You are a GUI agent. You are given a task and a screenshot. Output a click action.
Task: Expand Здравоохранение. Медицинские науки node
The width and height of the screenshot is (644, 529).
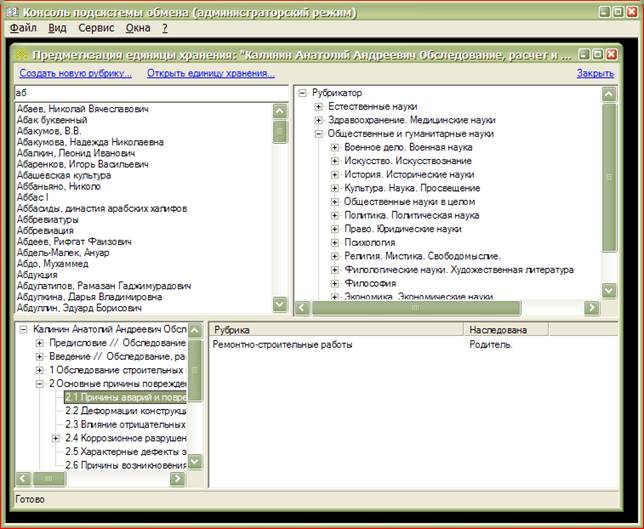click(319, 120)
